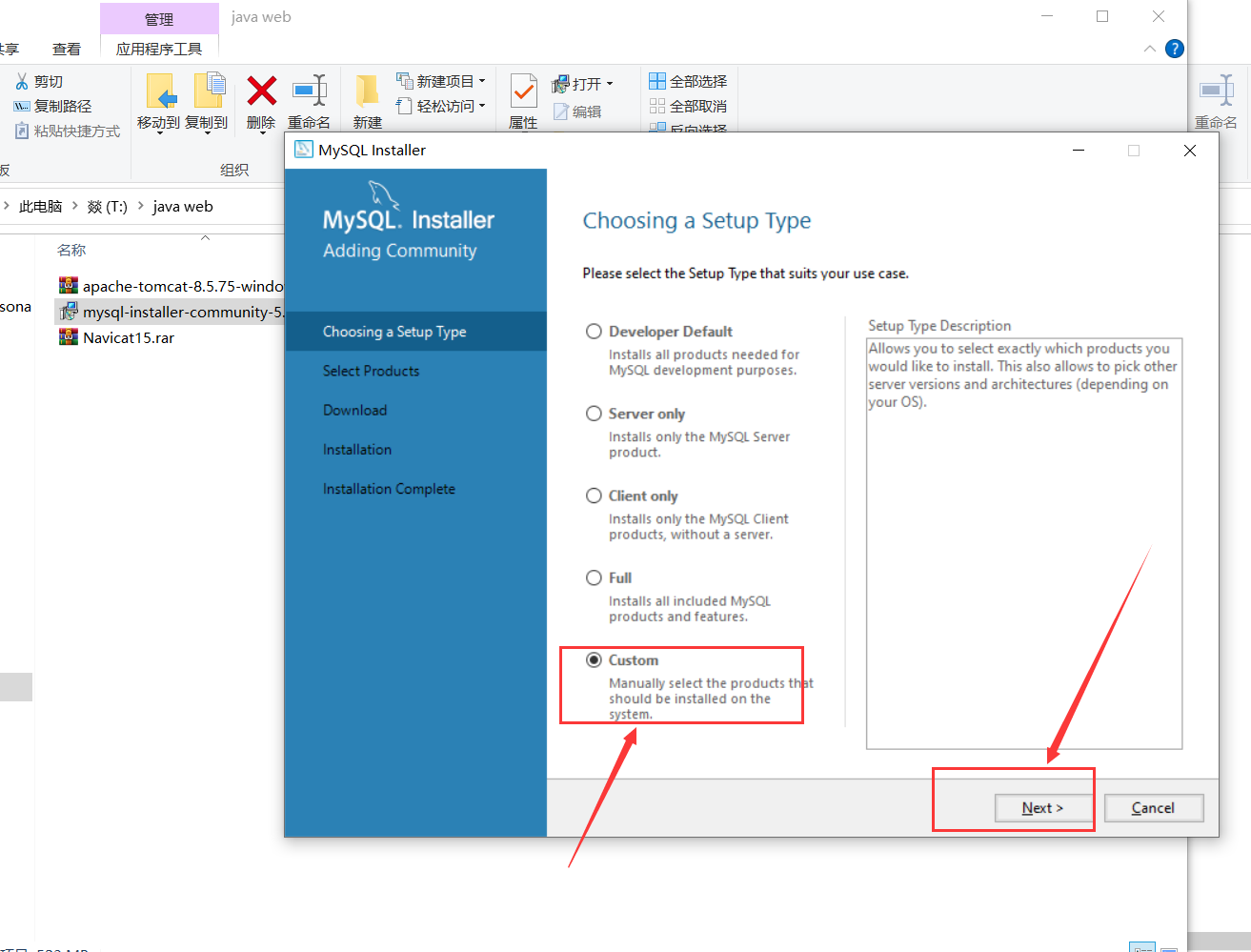Click the Copy to (复制到) icon
The width and height of the screenshot is (1251, 952).
click(210, 91)
